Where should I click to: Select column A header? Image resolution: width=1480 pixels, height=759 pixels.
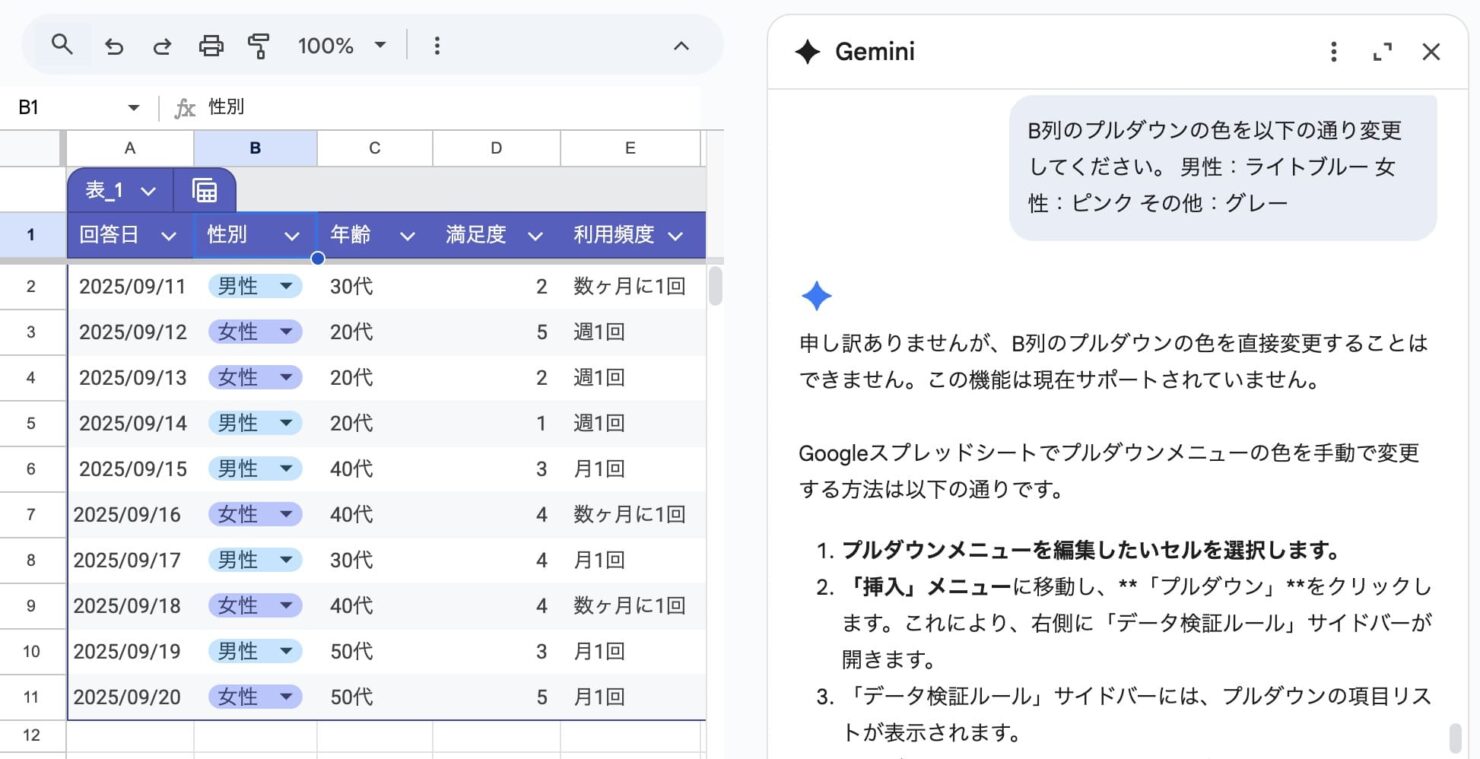click(130, 148)
